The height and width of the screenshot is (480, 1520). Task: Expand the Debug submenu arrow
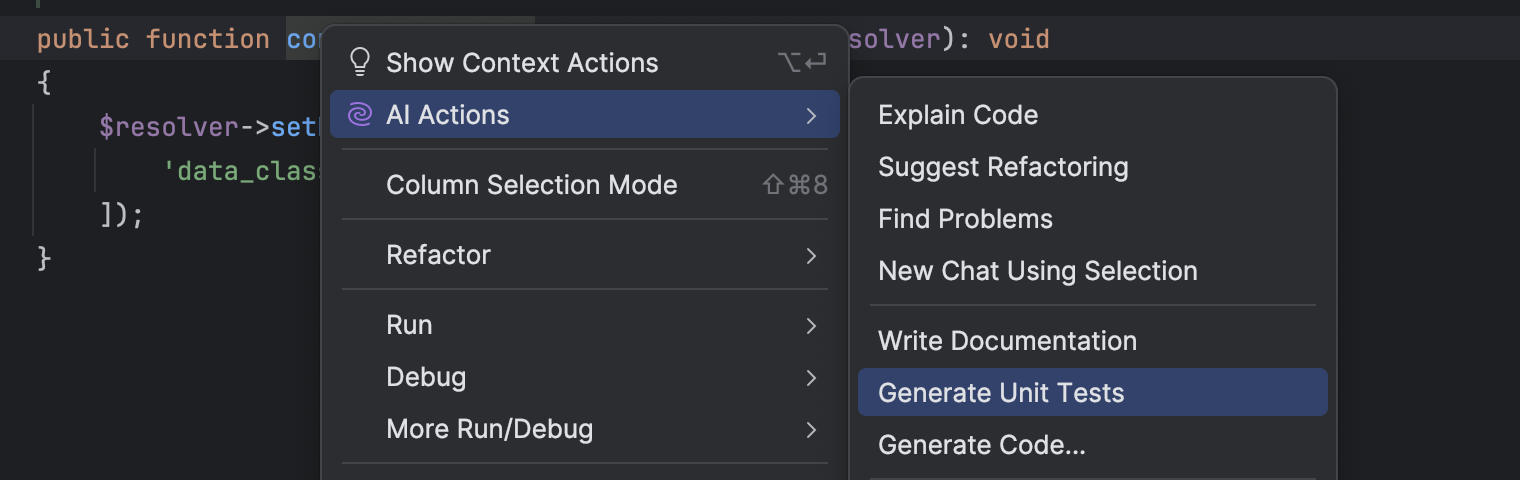click(811, 377)
